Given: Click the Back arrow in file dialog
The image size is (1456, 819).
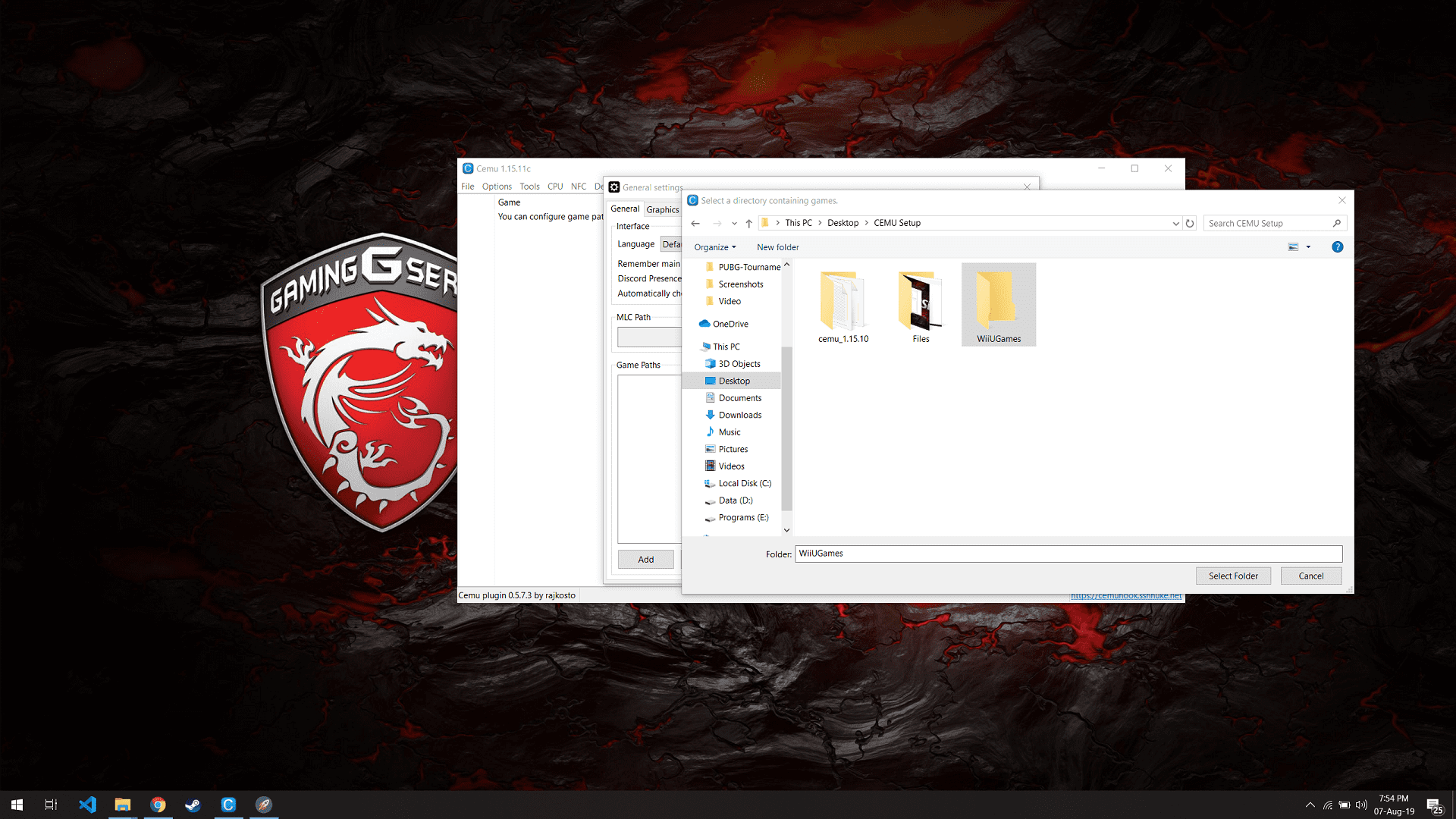Looking at the screenshot, I should 695,223.
